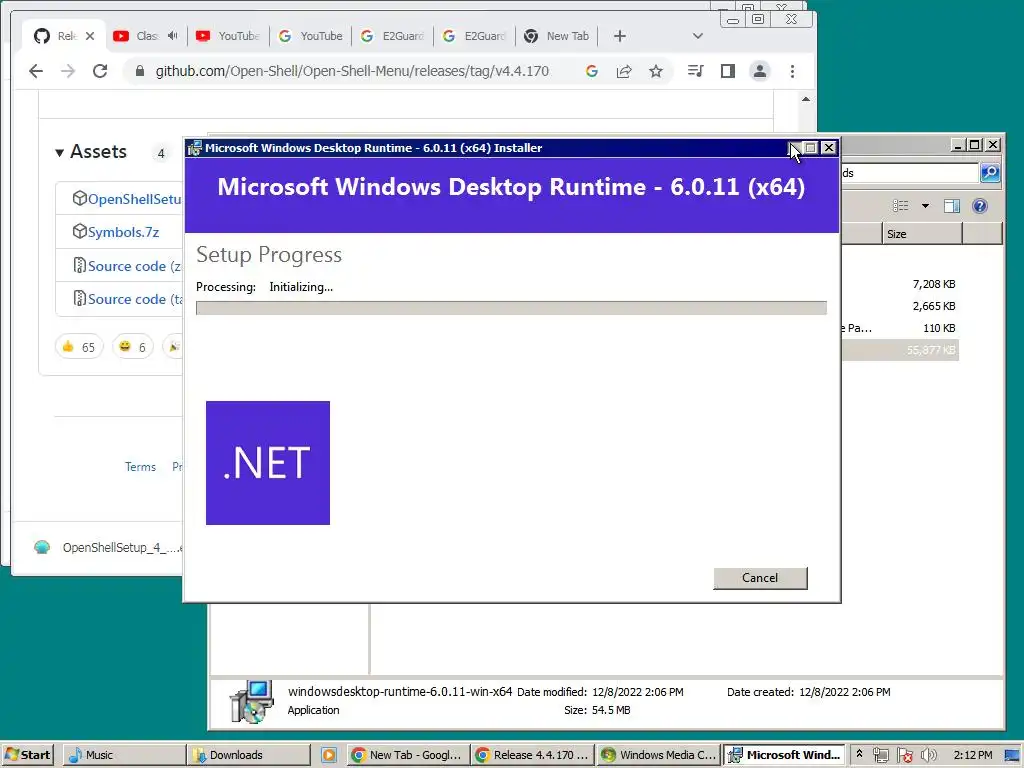Click the Setup Progress bar
The height and width of the screenshot is (768, 1024).
click(x=511, y=308)
